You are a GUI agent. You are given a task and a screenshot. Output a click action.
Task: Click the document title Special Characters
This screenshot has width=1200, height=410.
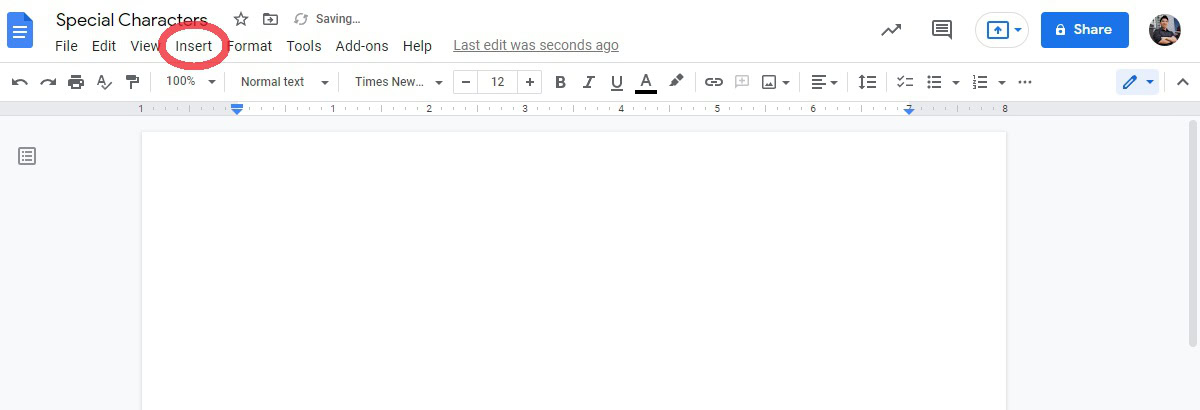132,20
